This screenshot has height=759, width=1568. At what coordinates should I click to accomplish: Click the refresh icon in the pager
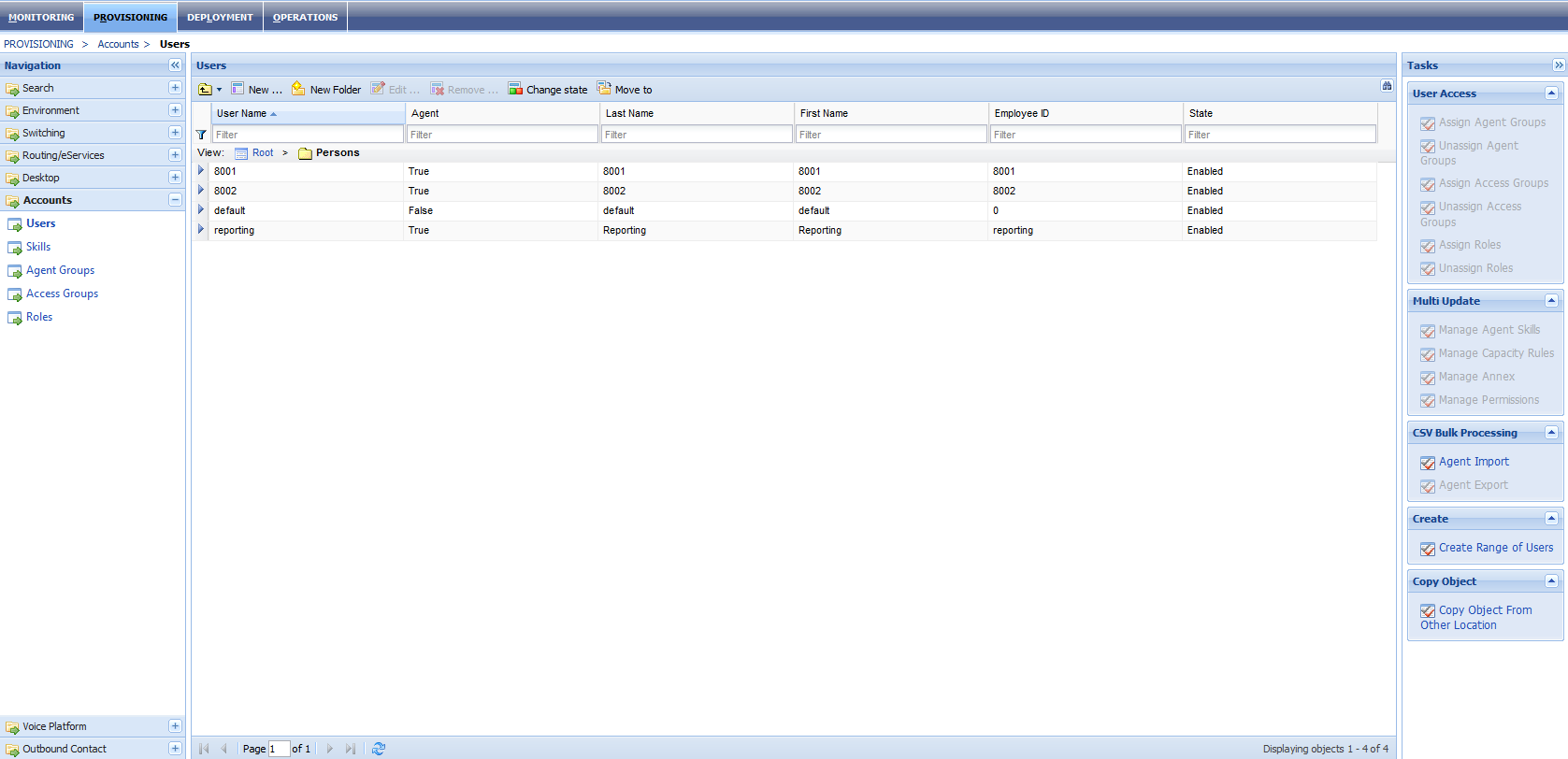pyautogui.click(x=379, y=749)
